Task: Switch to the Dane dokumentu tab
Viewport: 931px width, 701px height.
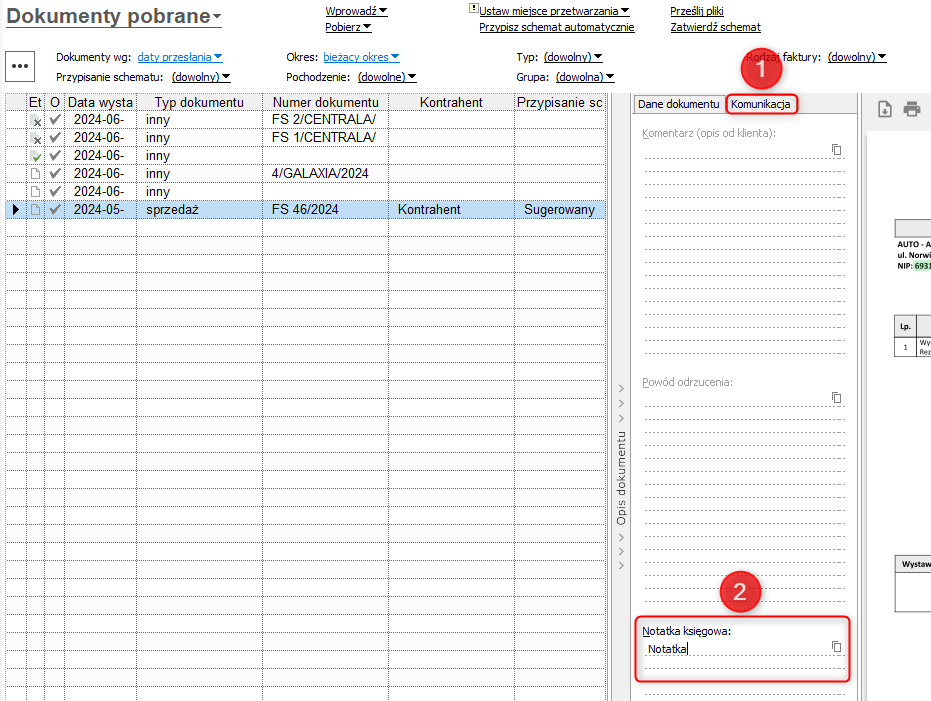Action: coord(679,104)
